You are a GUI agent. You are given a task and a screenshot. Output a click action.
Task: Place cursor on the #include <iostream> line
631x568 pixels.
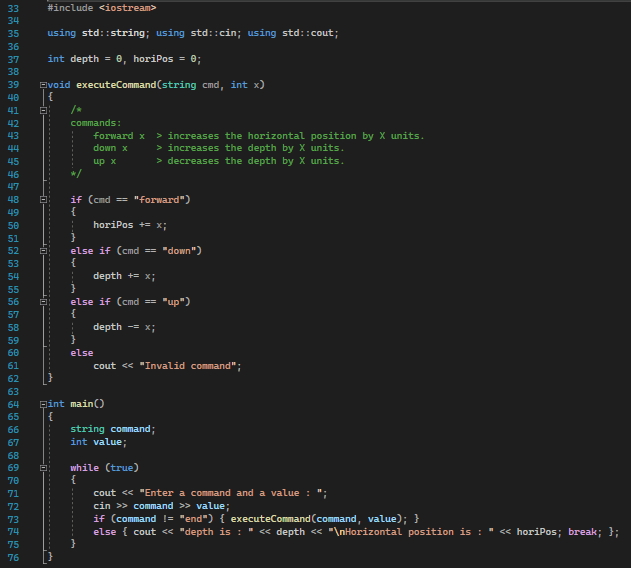click(101, 8)
